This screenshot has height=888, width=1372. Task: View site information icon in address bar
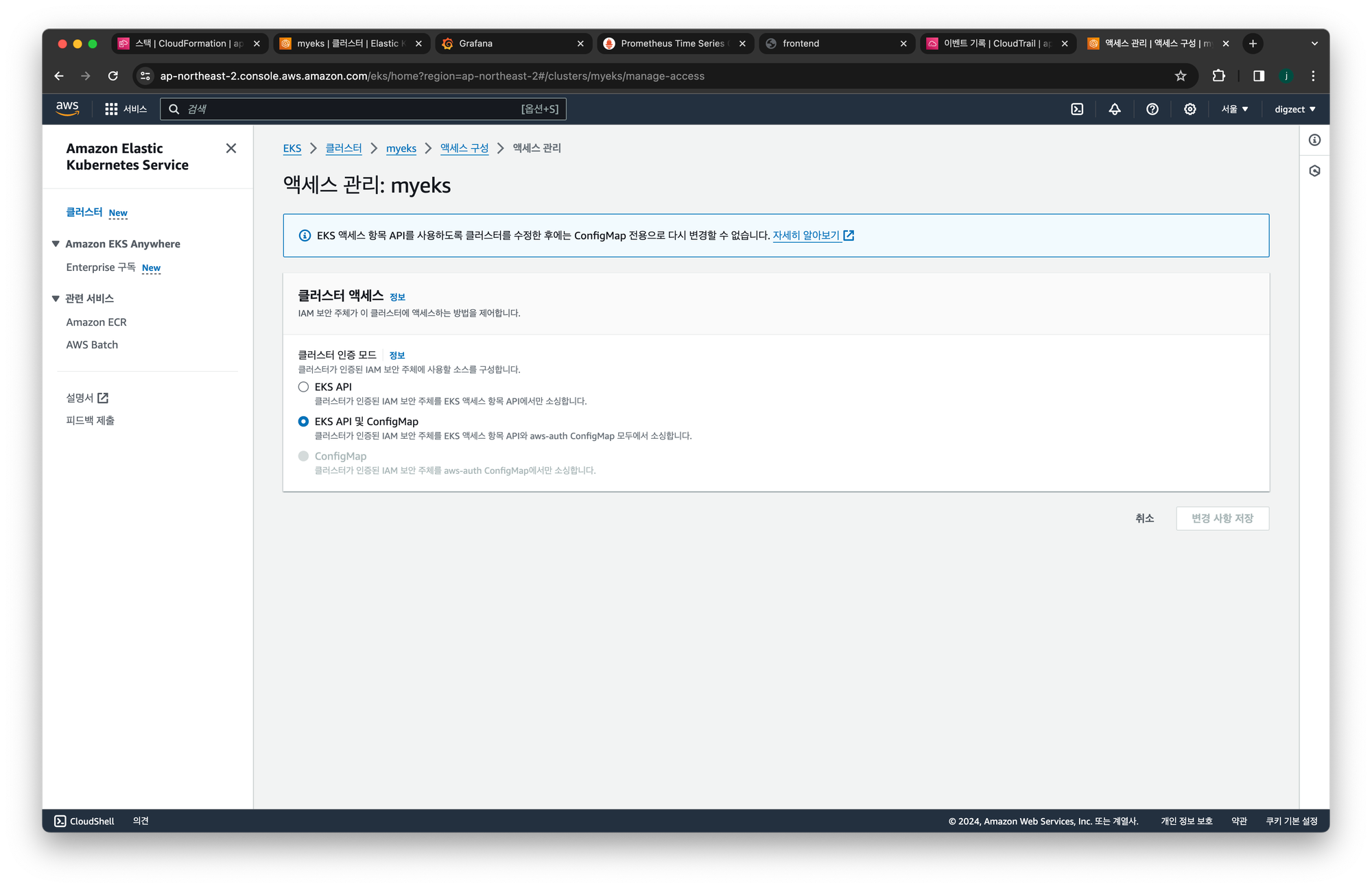pos(145,76)
